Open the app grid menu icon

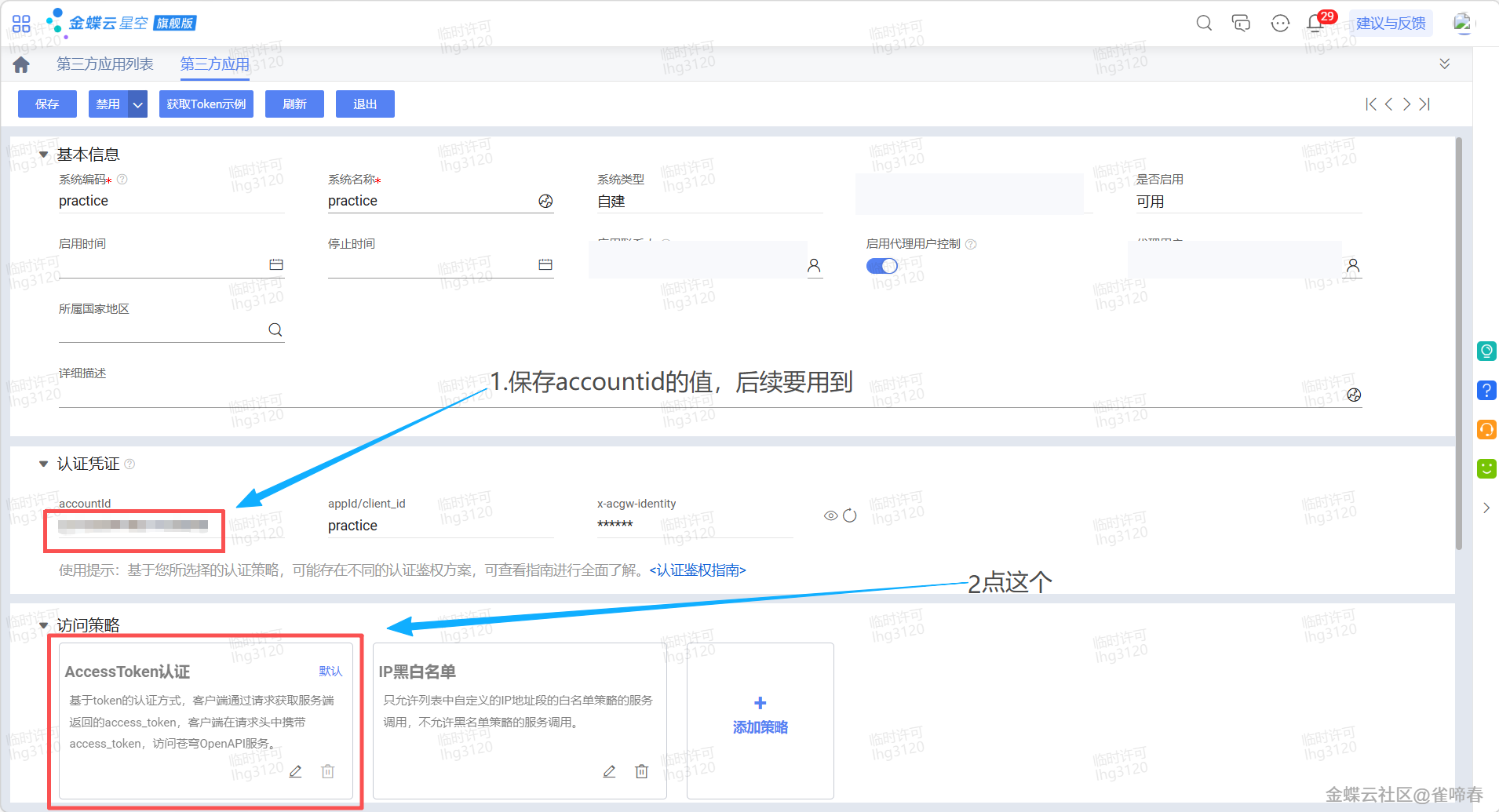pos(21,24)
